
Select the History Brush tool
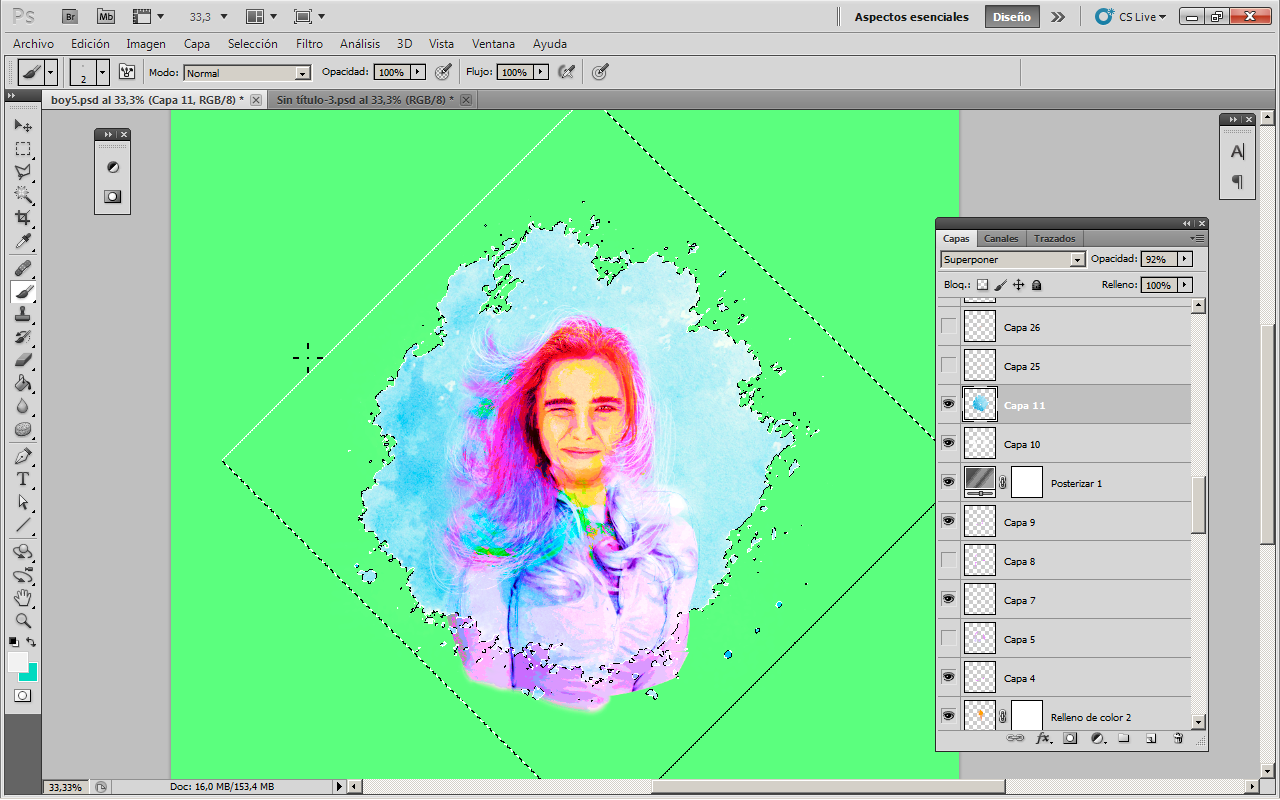point(22,337)
